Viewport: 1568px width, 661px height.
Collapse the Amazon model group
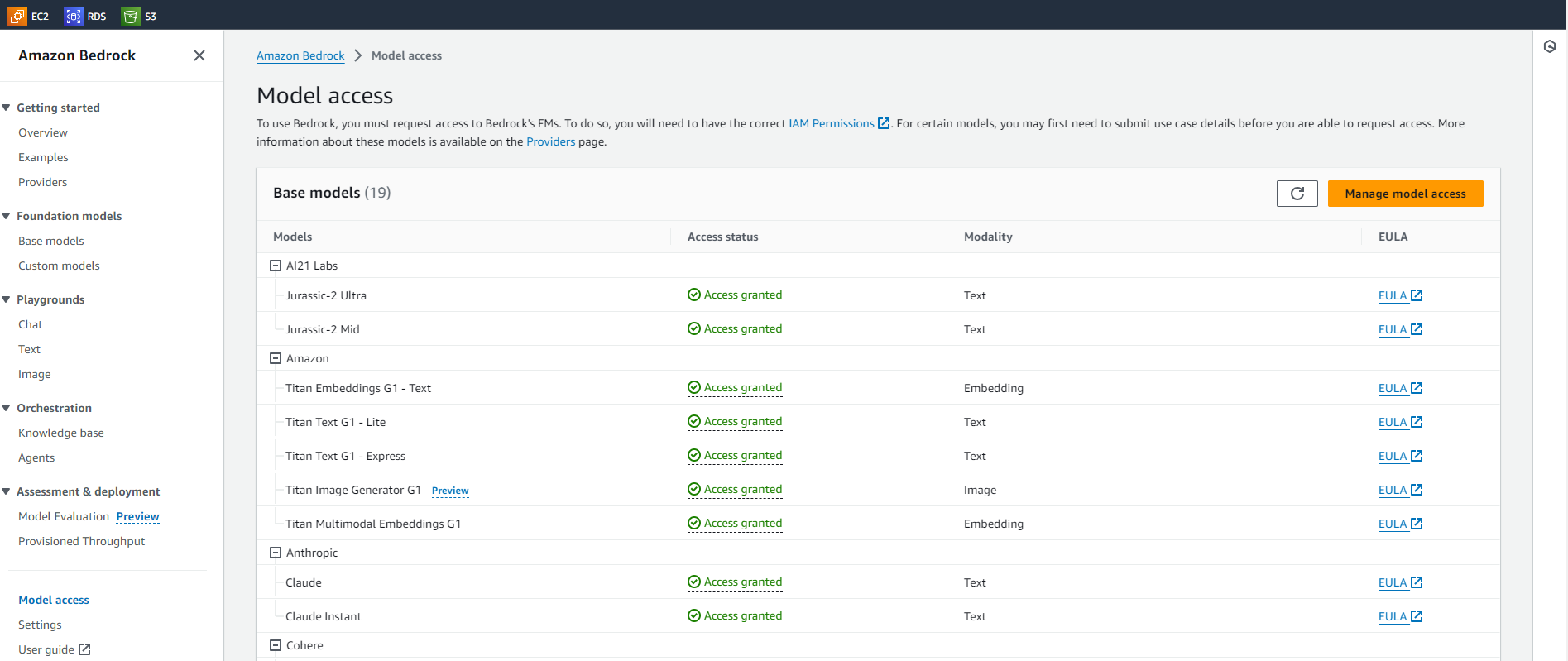click(276, 358)
